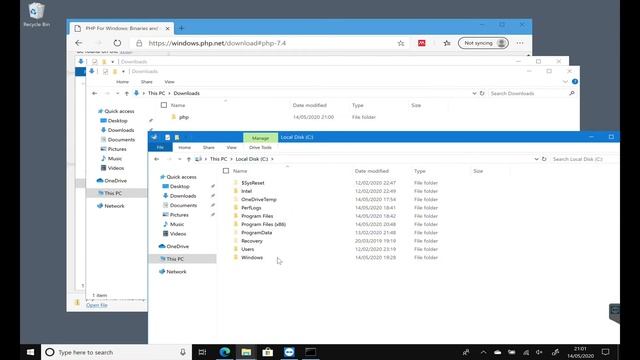Click Back arrow in Local Disk window
The height and width of the screenshot is (360, 640).
157,159
